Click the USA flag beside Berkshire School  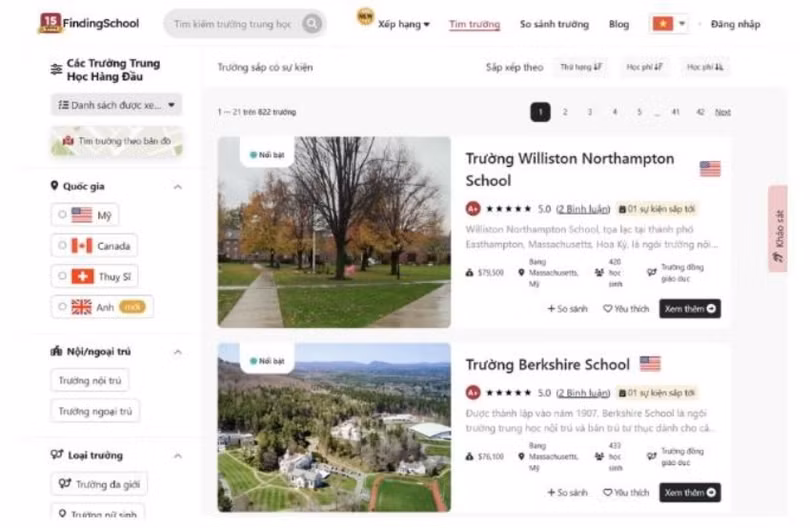click(x=650, y=364)
